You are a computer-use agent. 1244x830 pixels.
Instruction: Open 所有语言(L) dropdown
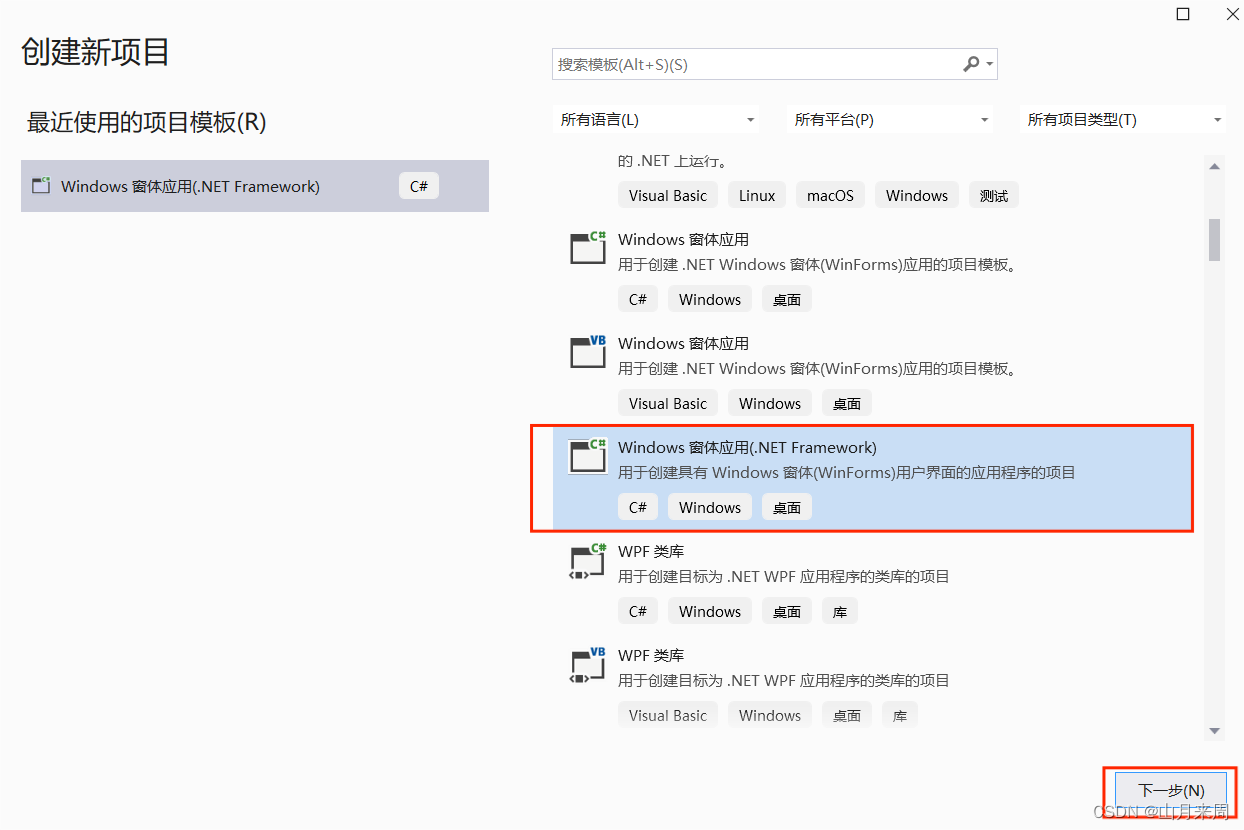point(655,120)
